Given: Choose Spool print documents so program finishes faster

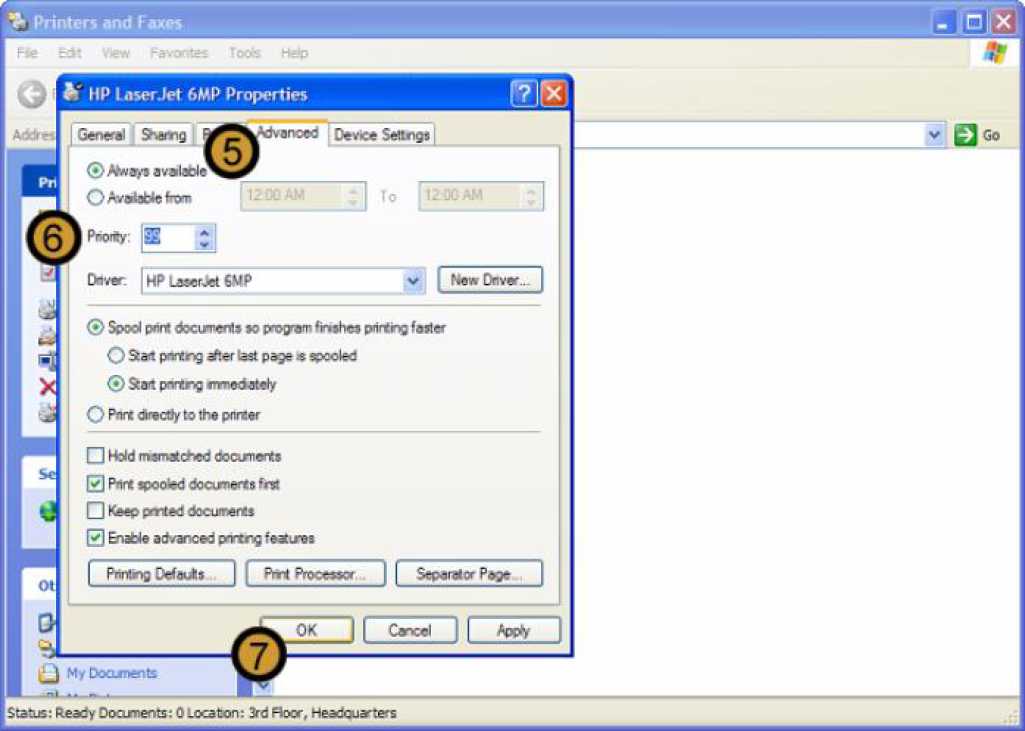Looking at the screenshot, I should coord(95,327).
